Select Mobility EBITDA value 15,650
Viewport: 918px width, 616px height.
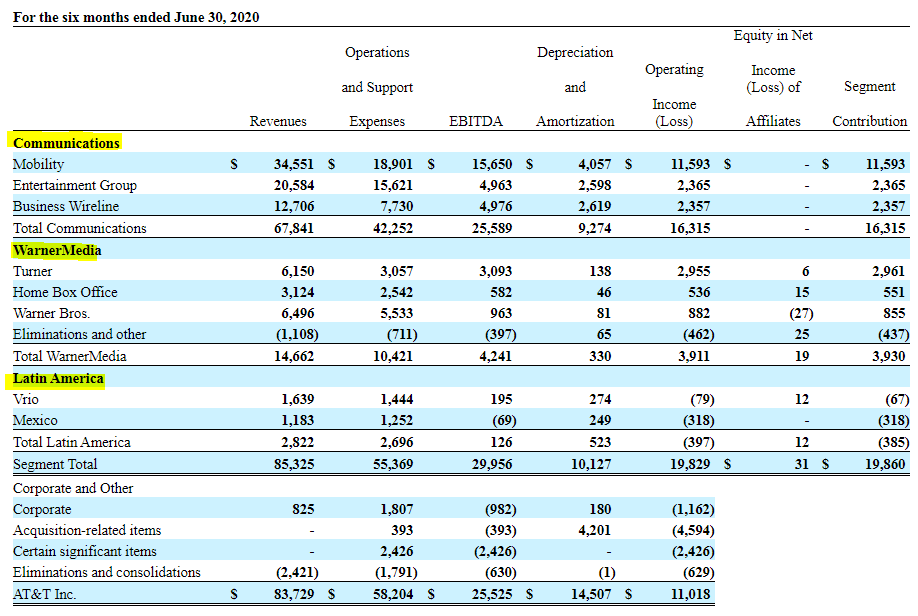click(x=492, y=164)
